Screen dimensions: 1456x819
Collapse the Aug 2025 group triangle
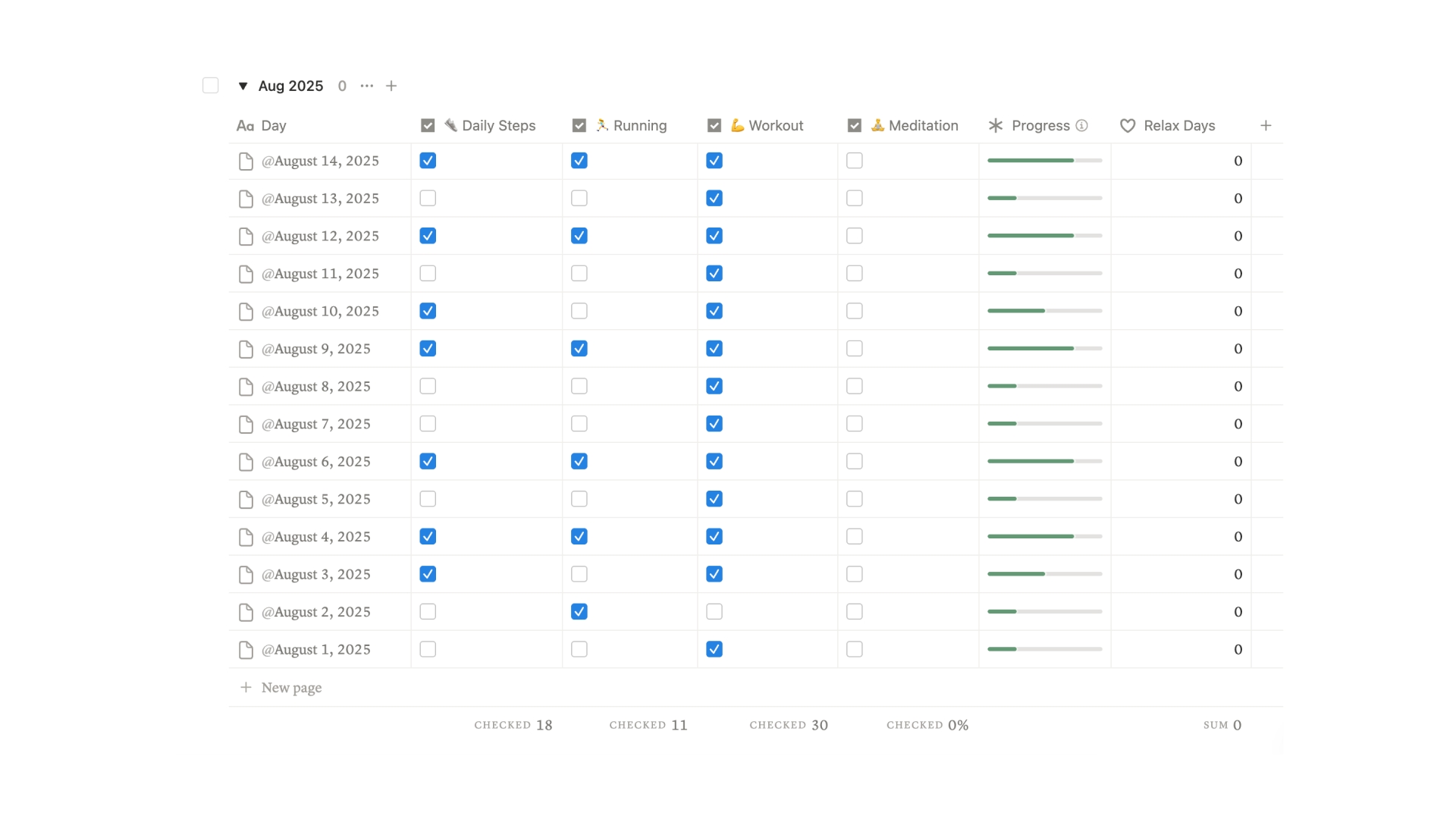click(x=243, y=86)
